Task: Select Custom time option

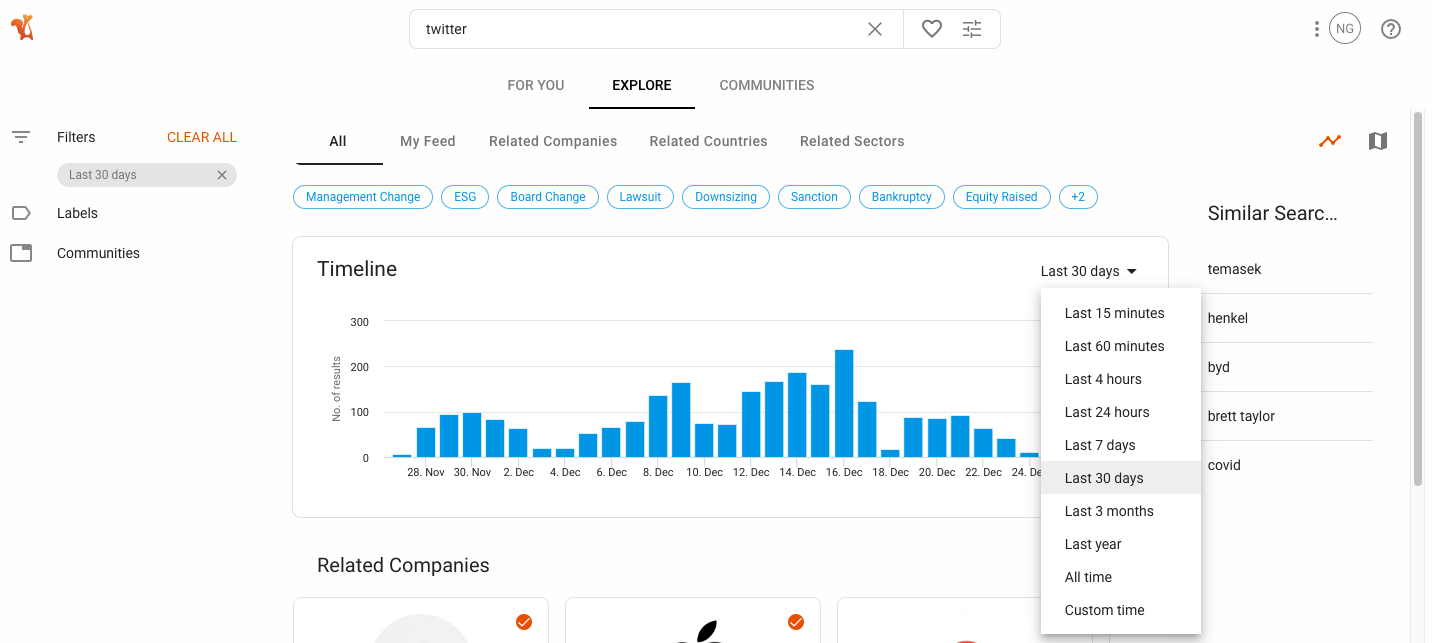Action: tap(1121, 610)
